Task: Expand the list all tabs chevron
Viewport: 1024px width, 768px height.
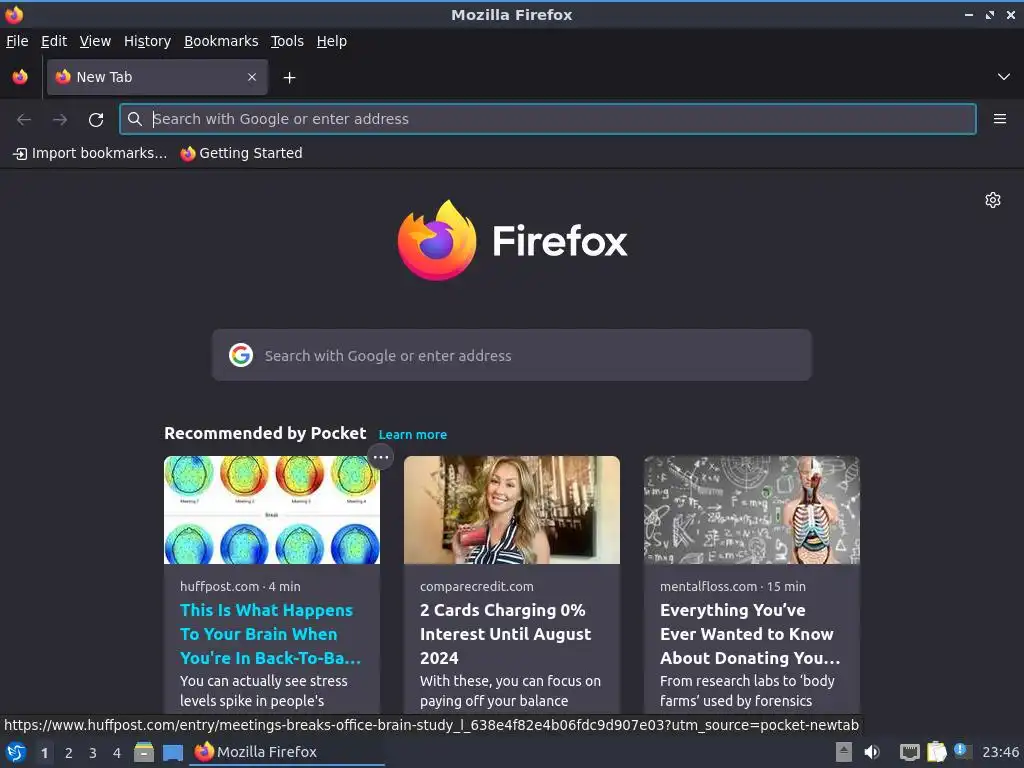Action: (x=1003, y=77)
